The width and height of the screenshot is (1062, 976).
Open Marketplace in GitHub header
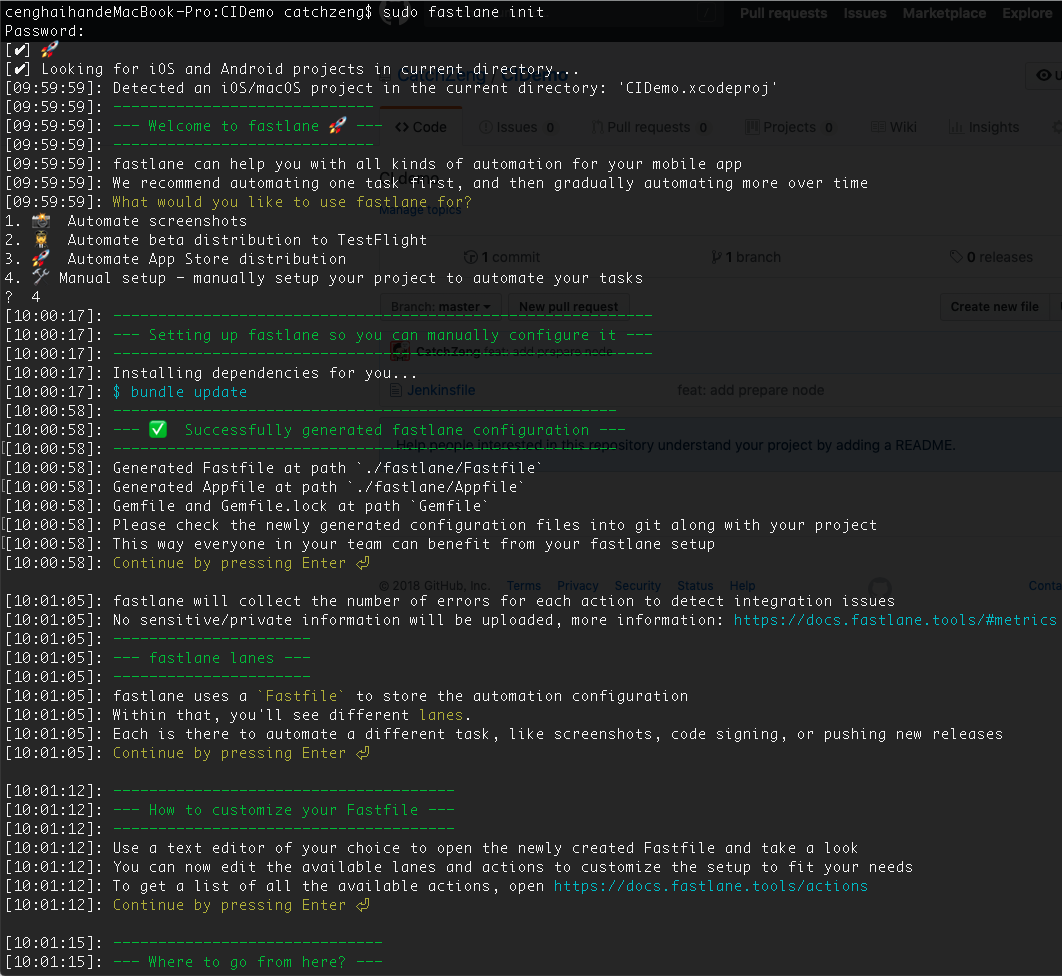[943, 13]
